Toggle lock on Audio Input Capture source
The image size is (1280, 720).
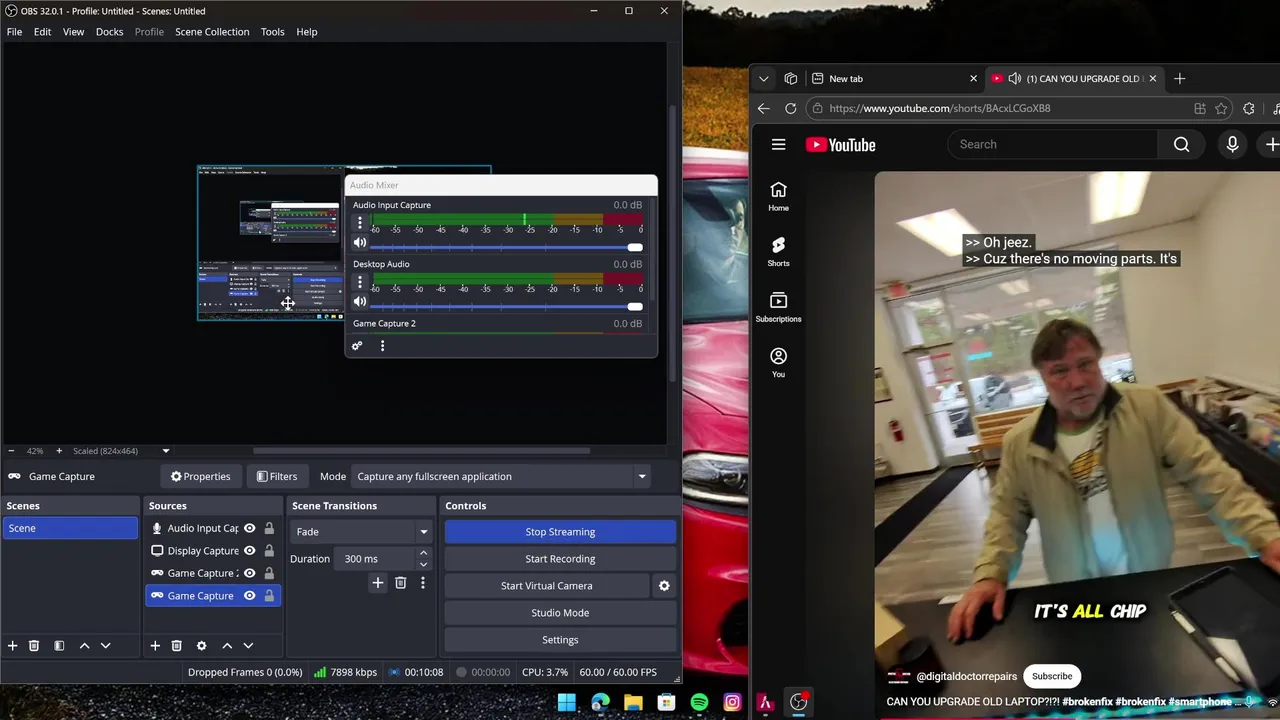(269, 528)
